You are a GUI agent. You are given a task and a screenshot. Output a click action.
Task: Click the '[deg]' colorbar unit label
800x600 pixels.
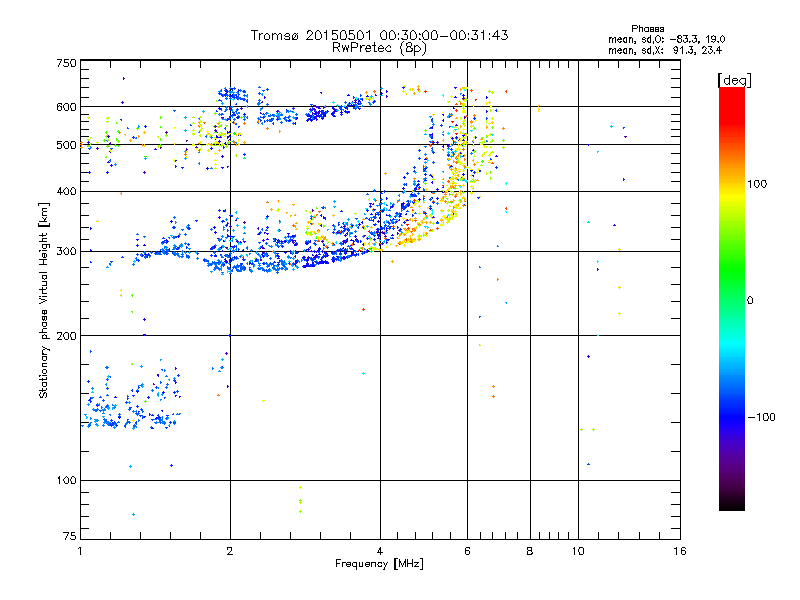[734, 80]
